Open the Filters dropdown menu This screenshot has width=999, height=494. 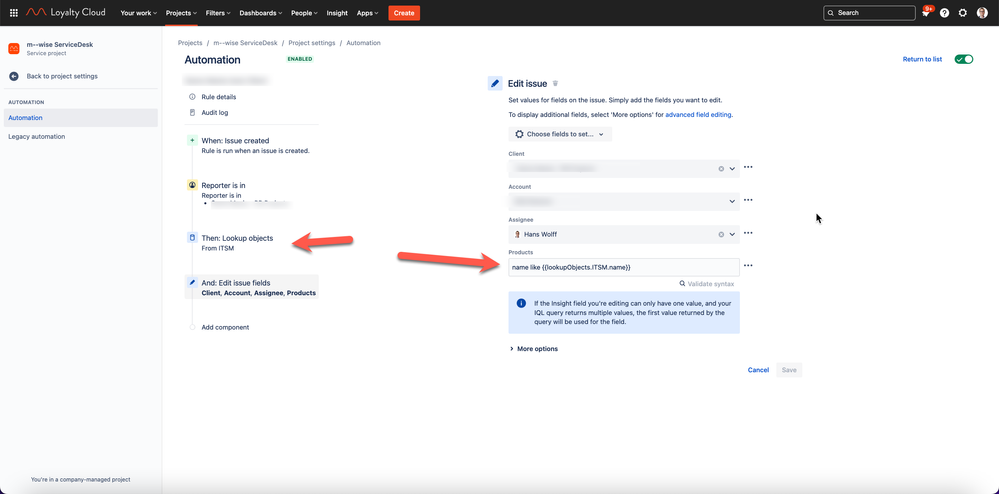coord(219,13)
